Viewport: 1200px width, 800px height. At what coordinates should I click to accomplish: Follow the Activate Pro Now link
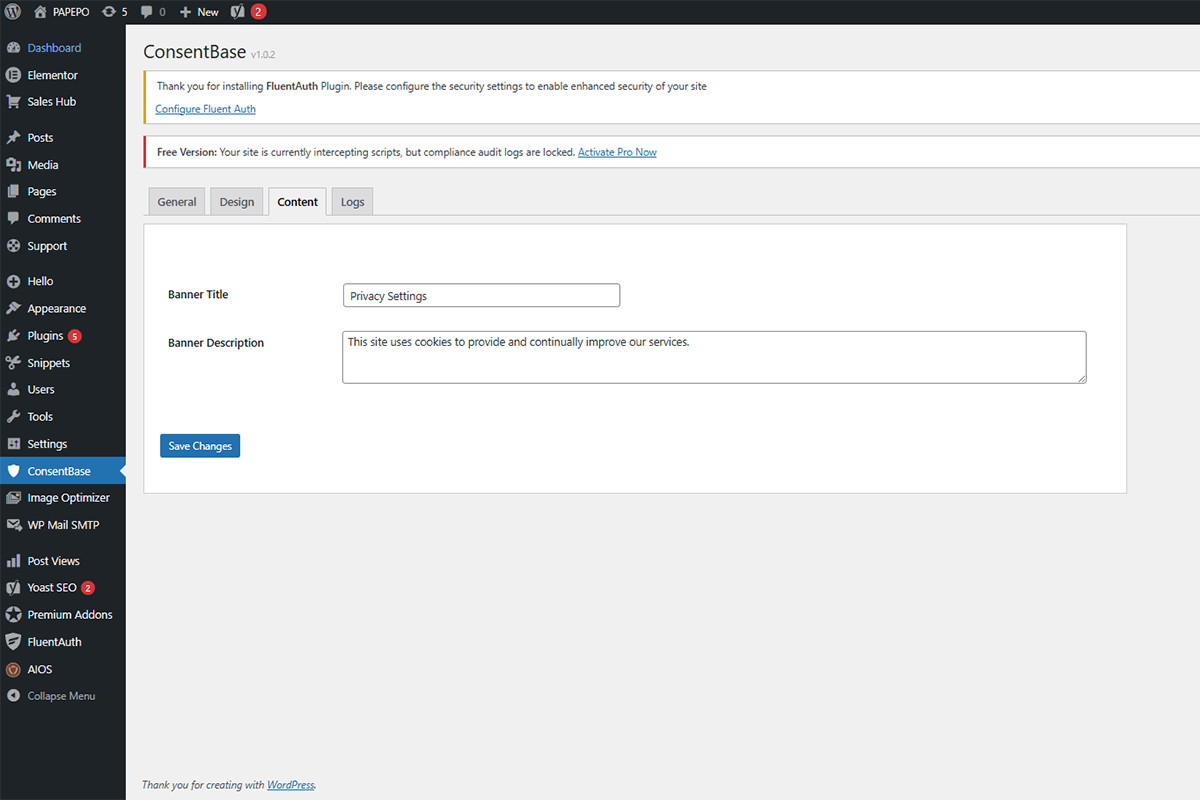tap(617, 152)
